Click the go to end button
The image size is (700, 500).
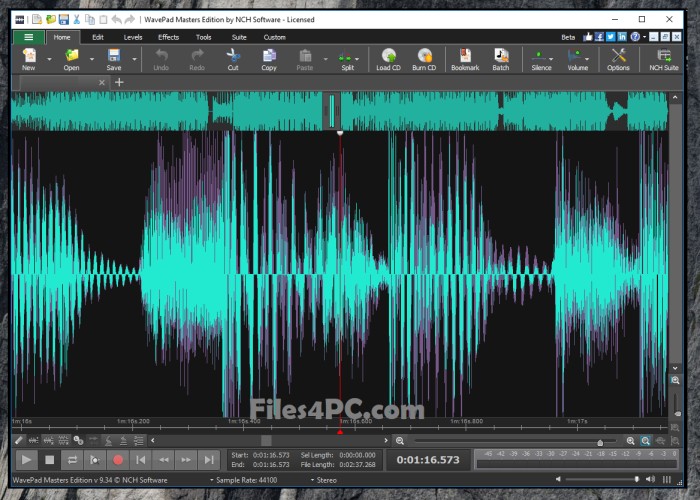[209, 460]
